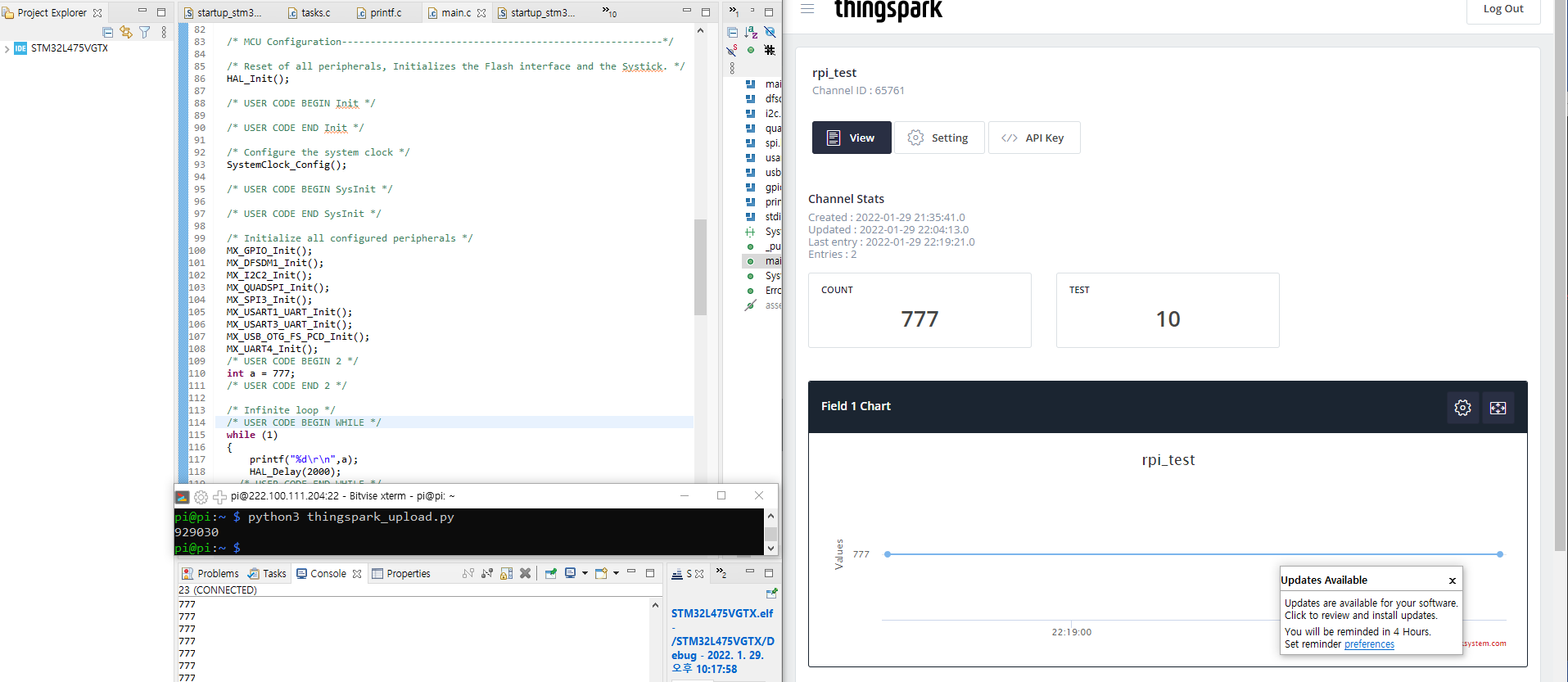The height and width of the screenshot is (682, 1568).
Task: Toggle scroll lock in Console toolbar
Action: point(506,573)
